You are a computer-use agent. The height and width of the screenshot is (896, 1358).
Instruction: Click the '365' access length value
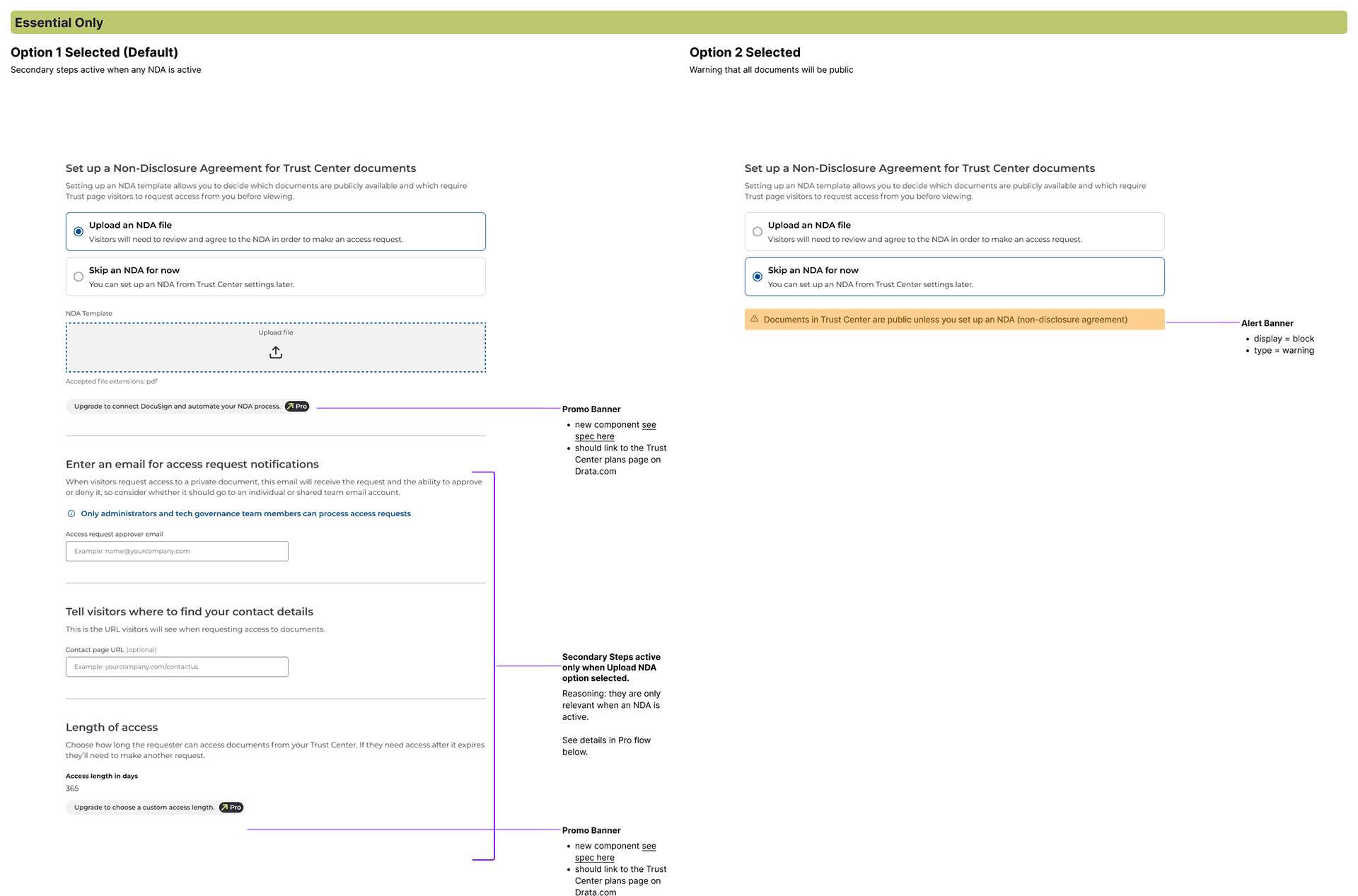click(x=72, y=789)
